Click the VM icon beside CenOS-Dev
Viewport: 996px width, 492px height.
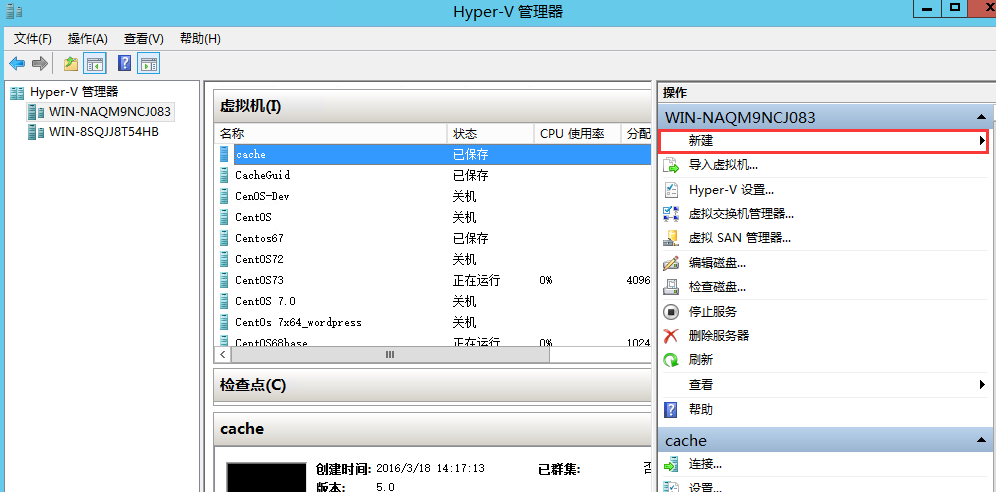point(224,196)
